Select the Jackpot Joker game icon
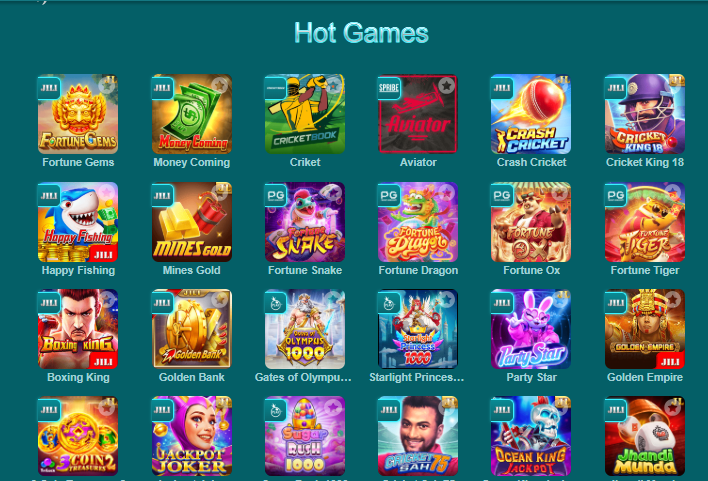The height and width of the screenshot is (481, 708). 192,436
